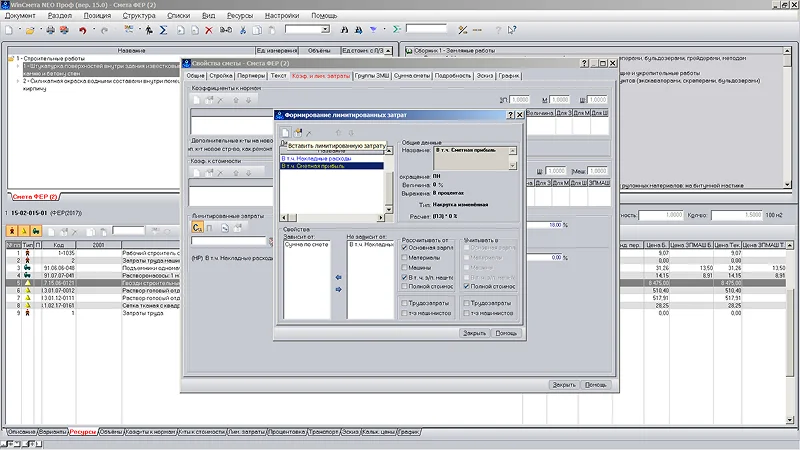Click left blue arrow between dependency lists

click(338, 277)
